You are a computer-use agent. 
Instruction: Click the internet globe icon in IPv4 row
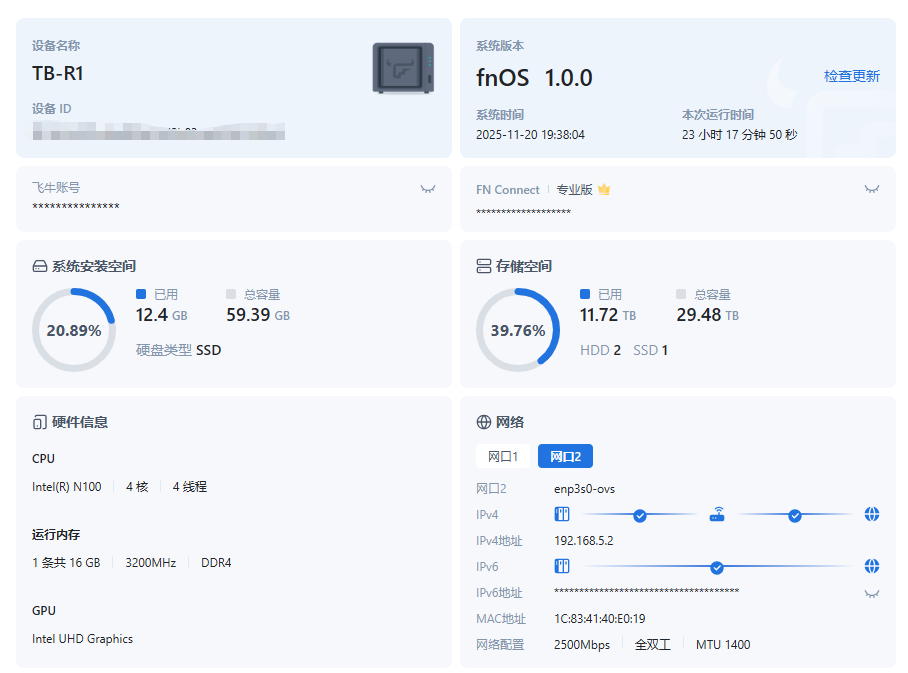click(872, 515)
